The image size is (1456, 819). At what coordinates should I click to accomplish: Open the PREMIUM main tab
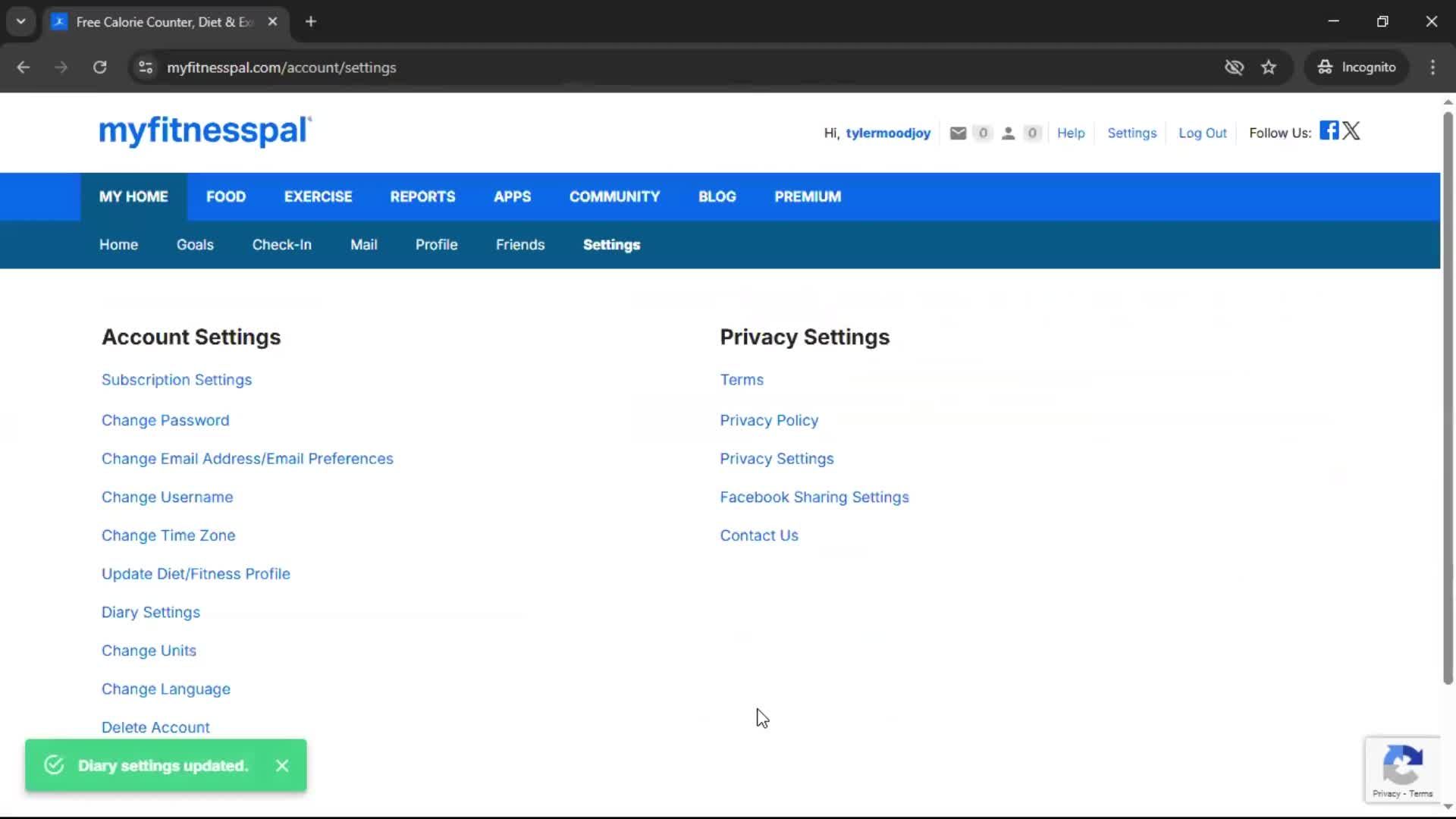(x=808, y=197)
